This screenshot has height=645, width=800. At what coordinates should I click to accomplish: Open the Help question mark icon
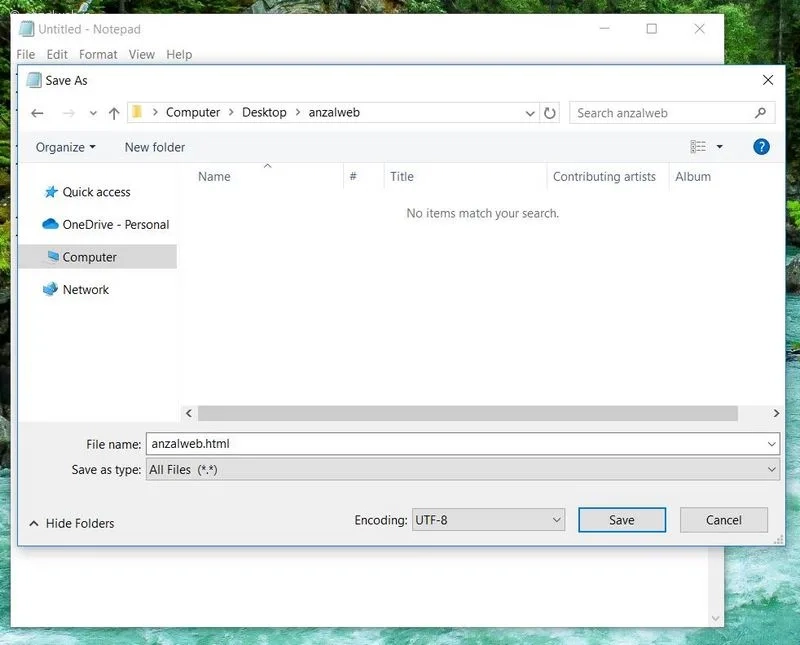[x=761, y=147]
